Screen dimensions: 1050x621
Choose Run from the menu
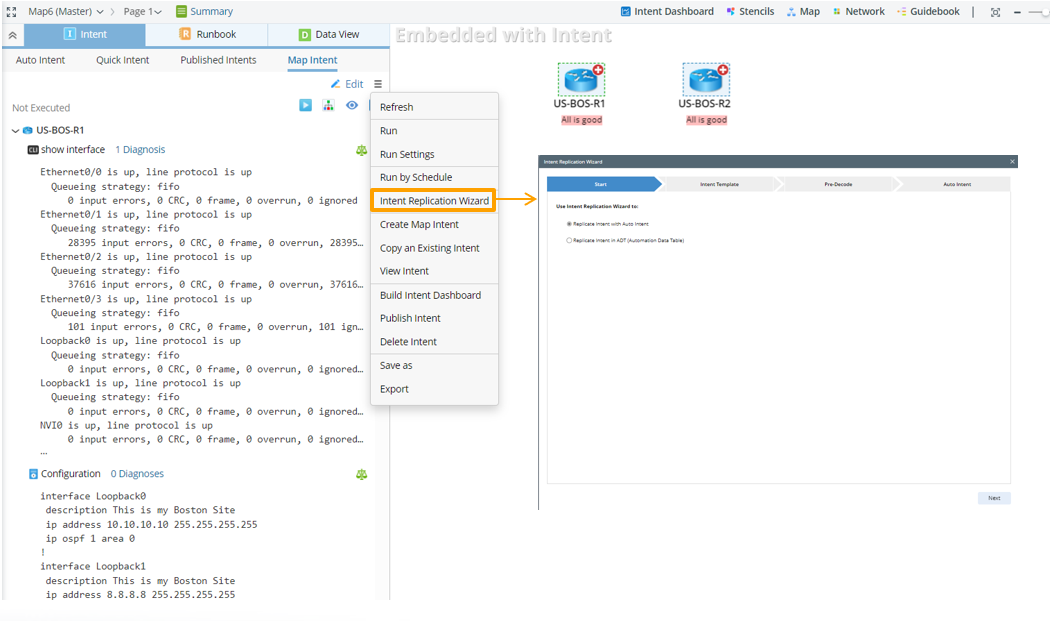tap(434, 131)
